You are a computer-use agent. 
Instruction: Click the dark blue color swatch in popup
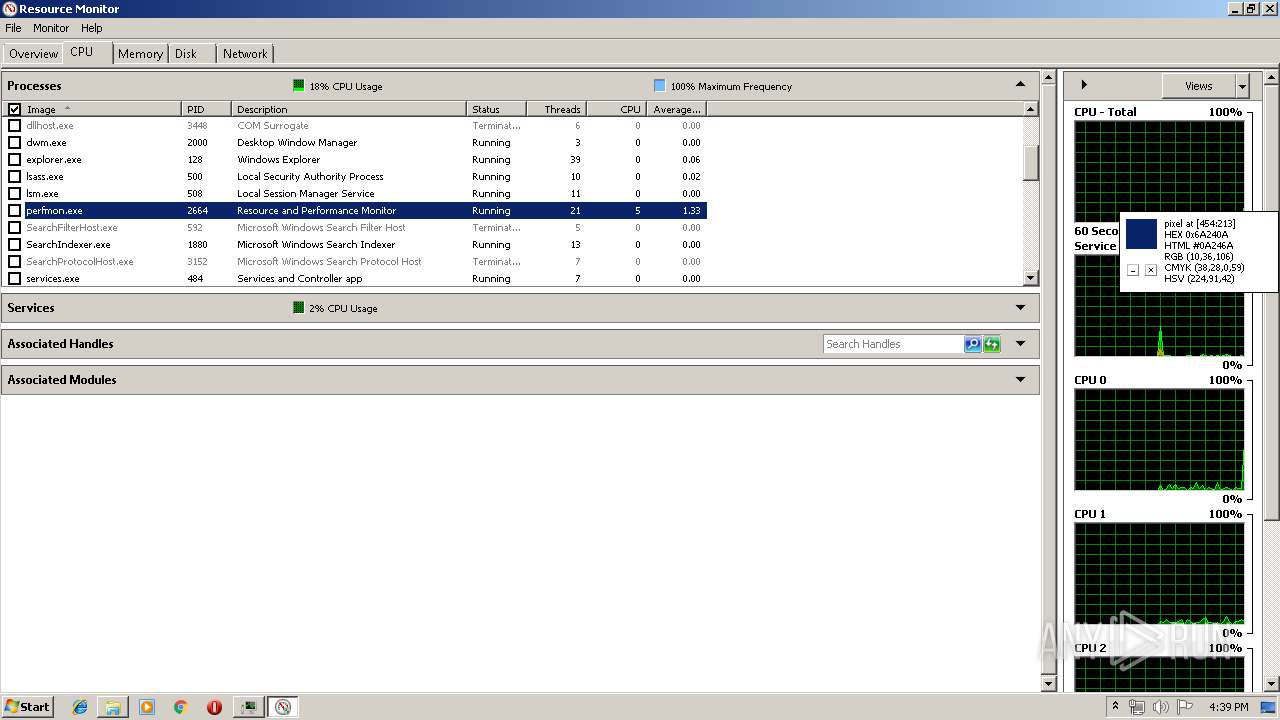coord(1141,234)
